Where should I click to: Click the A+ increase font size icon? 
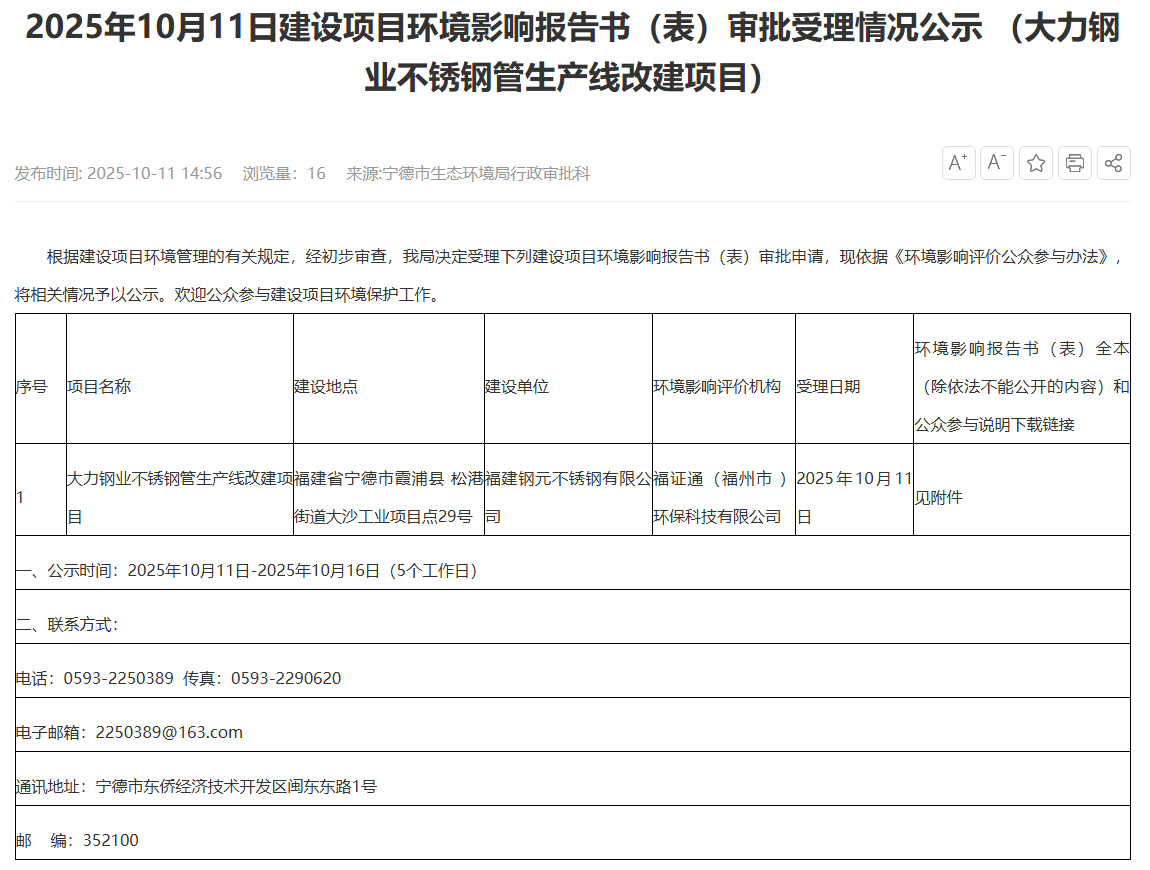pos(958,163)
